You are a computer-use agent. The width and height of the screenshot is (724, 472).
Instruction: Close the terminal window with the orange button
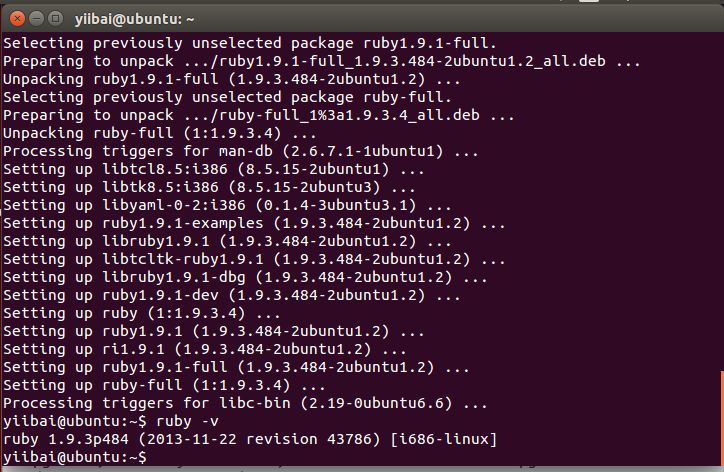[14, 16]
